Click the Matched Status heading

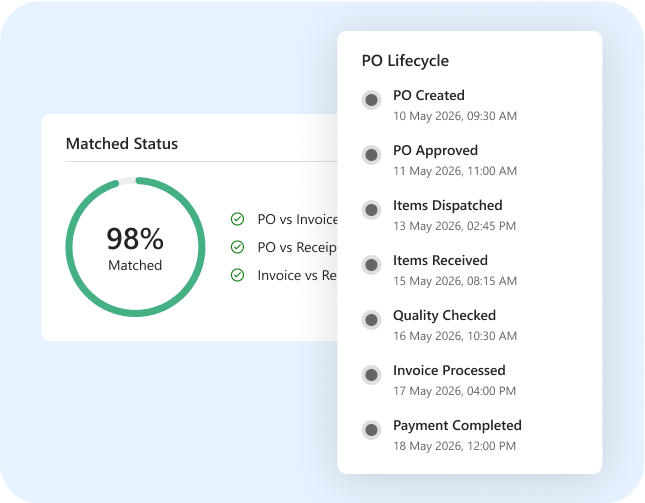tap(122, 144)
